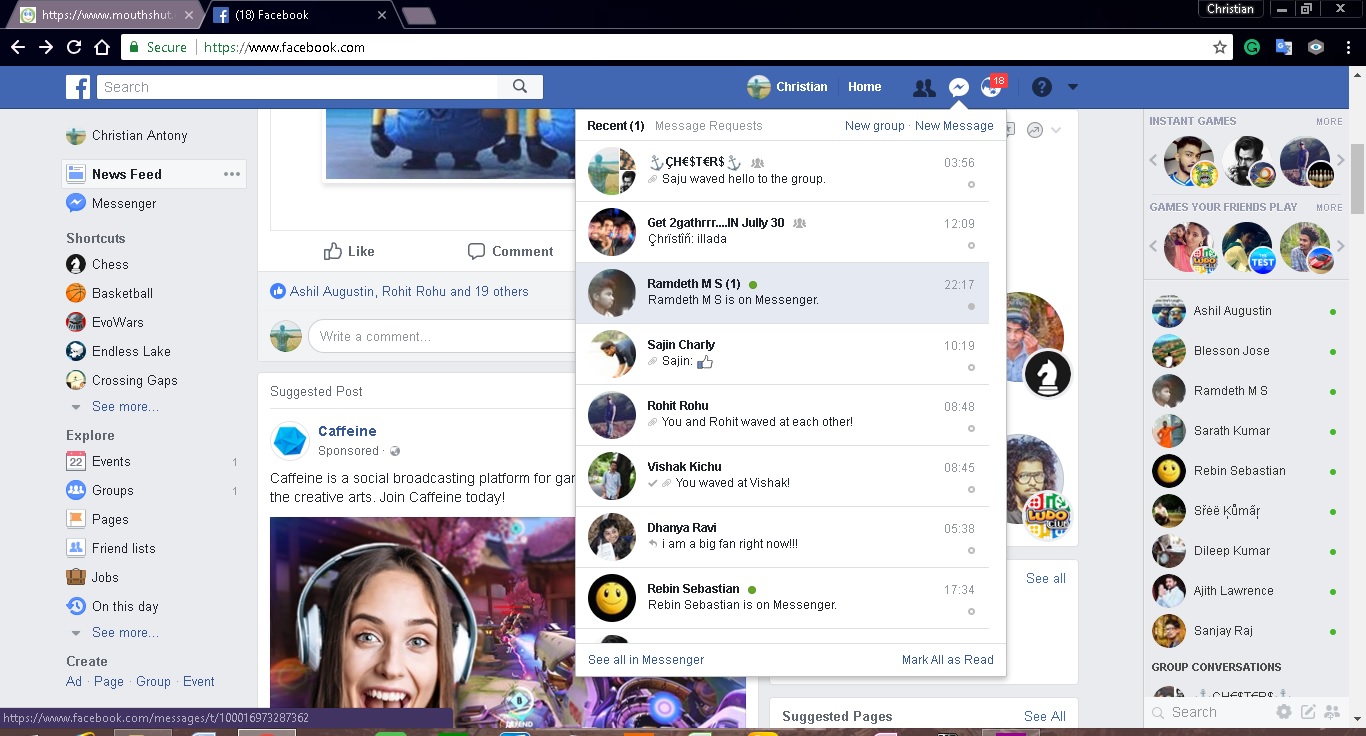Image resolution: width=1366 pixels, height=736 pixels.
Task: Toggle read status circle for Rohit Rohu
Action: click(970, 429)
